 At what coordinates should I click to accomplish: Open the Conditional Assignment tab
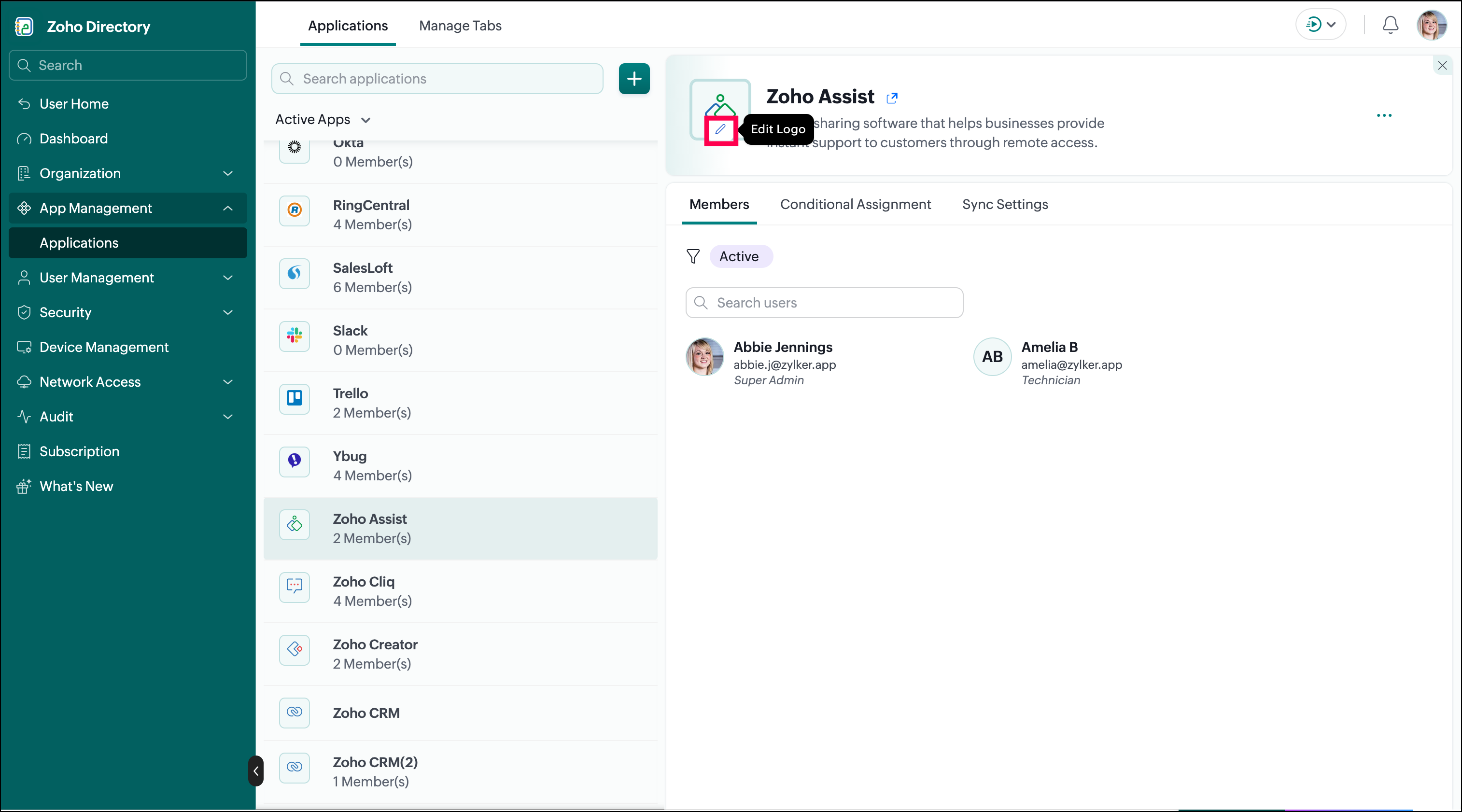(855, 204)
